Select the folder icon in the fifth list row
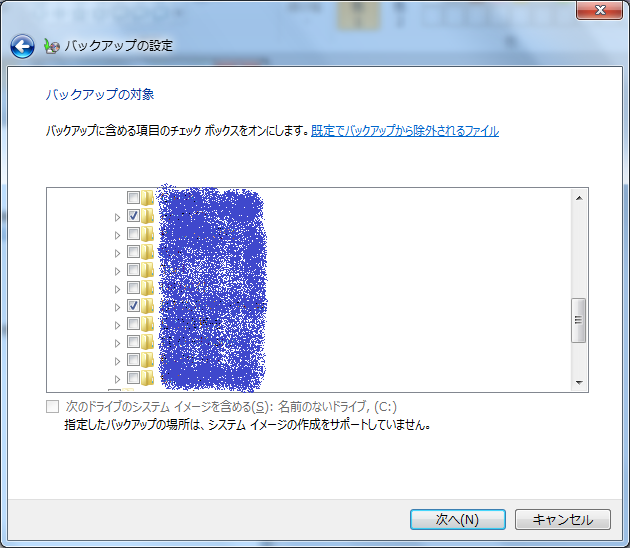Screen dimensions: 630x548 (x=147, y=270)
